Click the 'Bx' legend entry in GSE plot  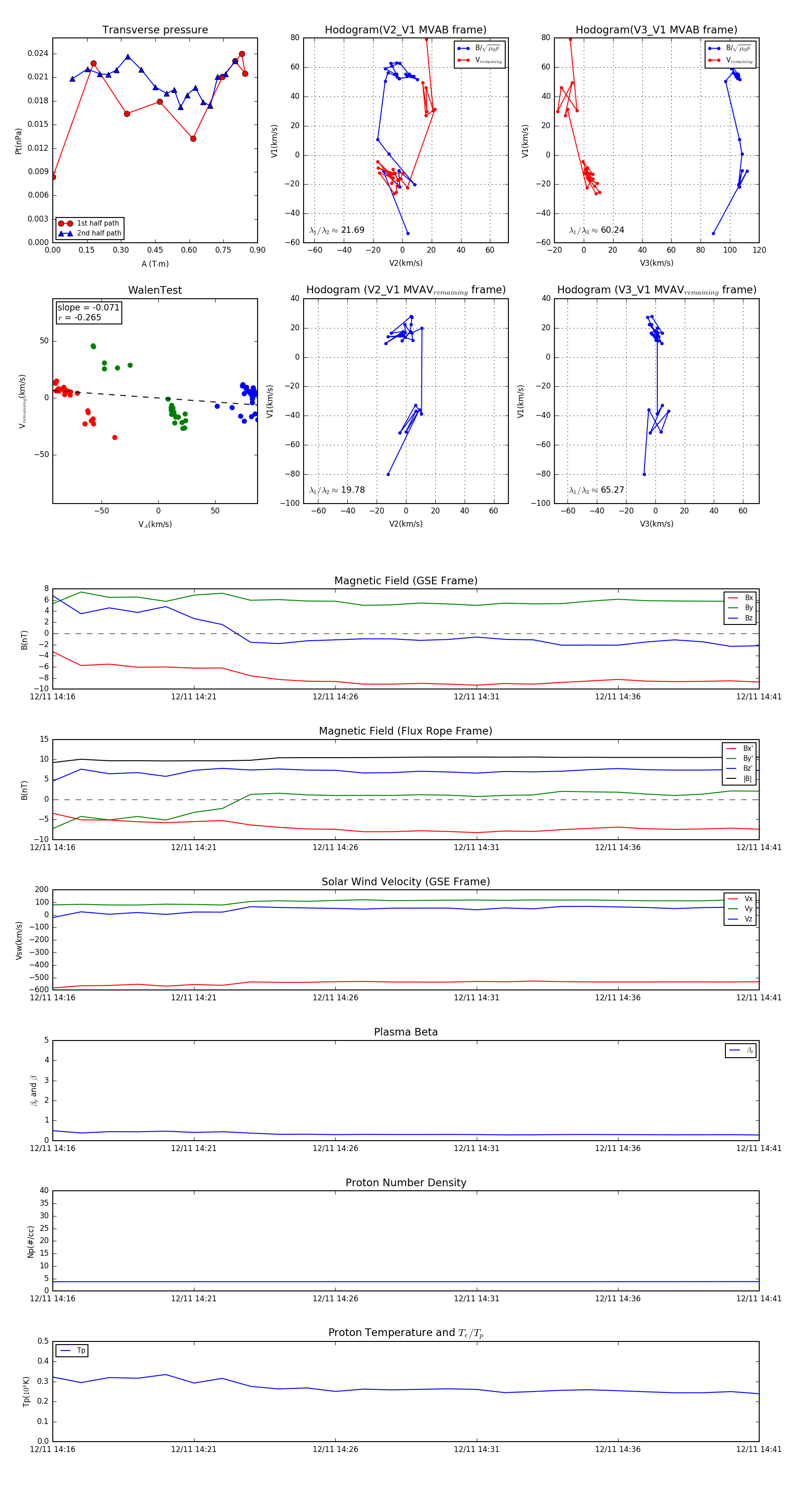coord(740,598)
